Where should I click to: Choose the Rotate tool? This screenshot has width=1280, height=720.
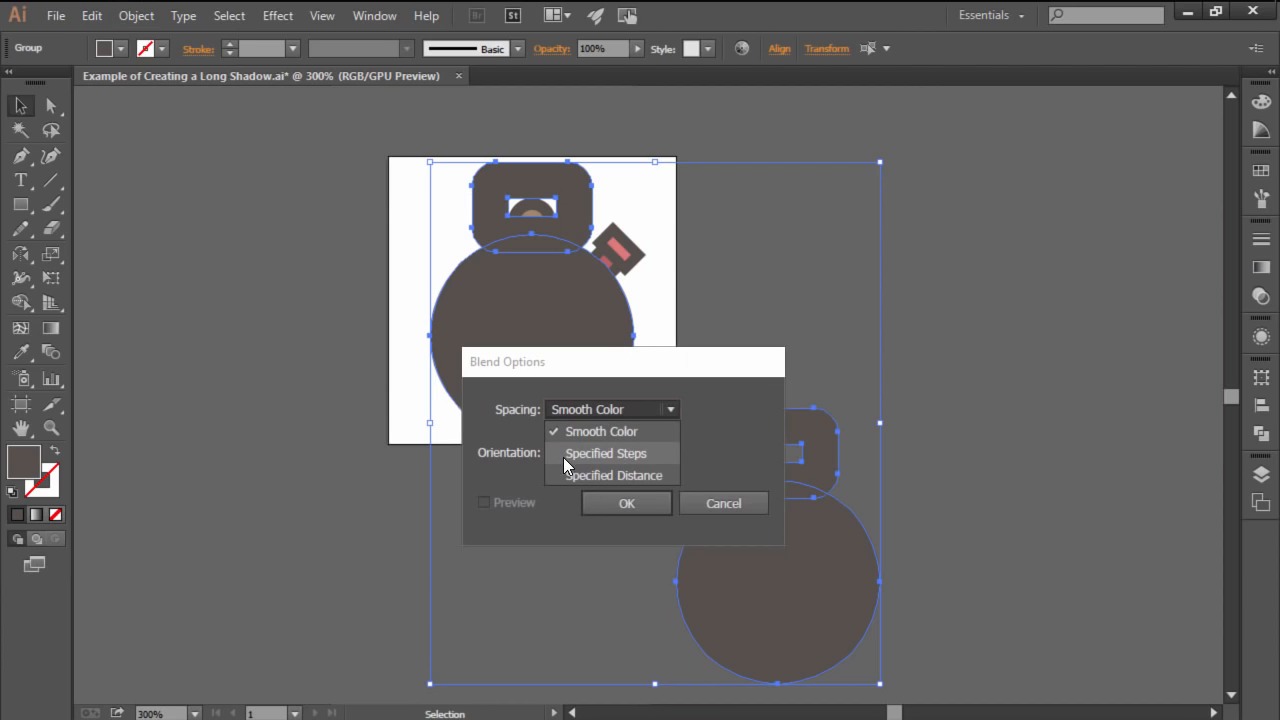(21, 254)
